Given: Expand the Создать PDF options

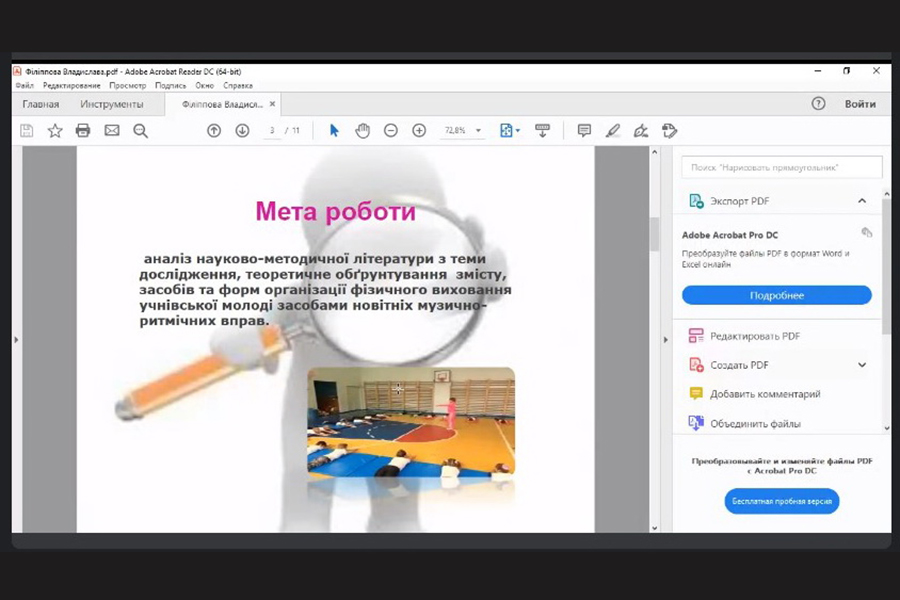Looking at the screenshot, I should click(862, 365).
